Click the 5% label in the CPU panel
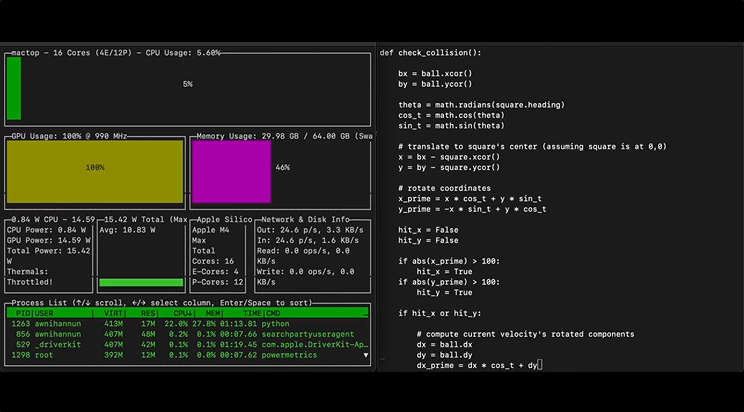 (x=187, y=84)
